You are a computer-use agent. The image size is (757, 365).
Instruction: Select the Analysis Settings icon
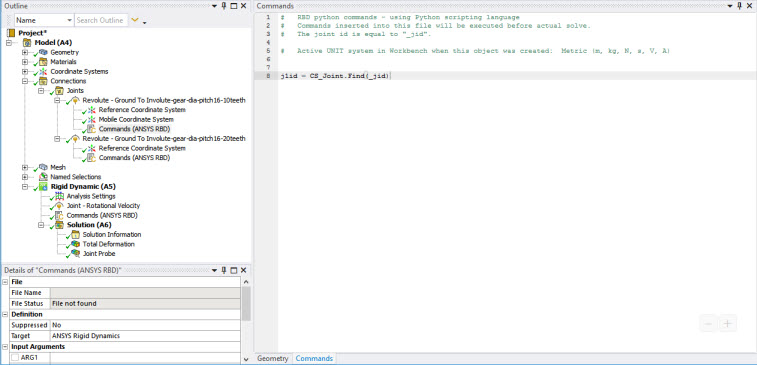coord(59,196)
